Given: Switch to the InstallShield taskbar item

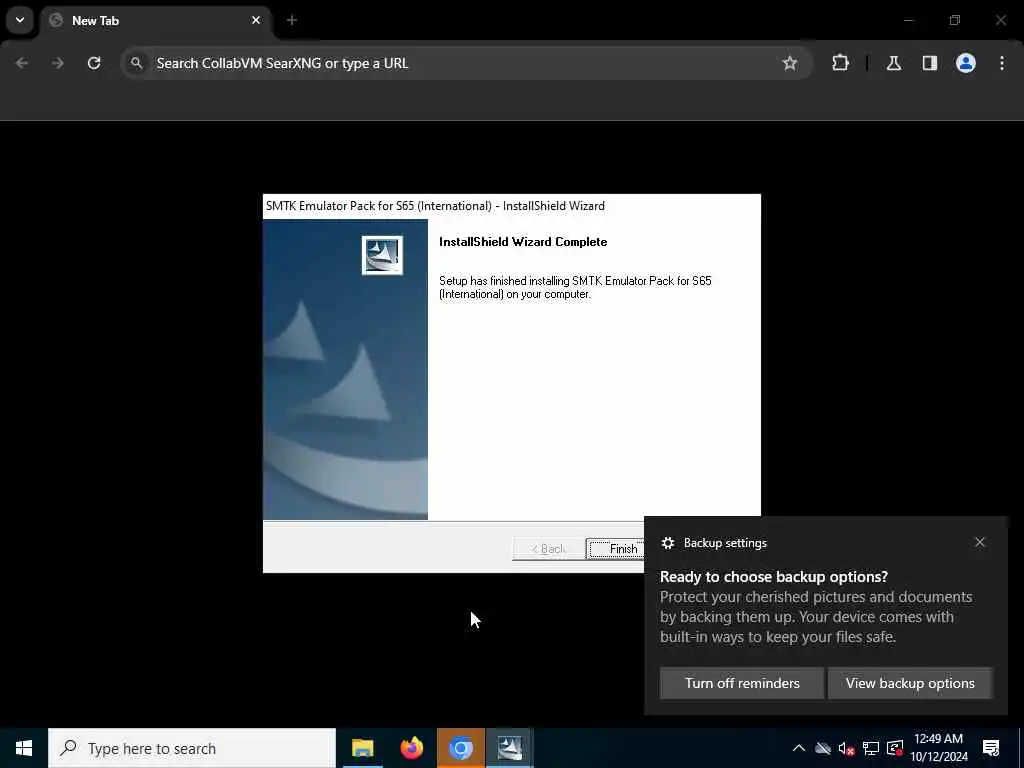Looking at the screenshot, I should tap(509, 748).
